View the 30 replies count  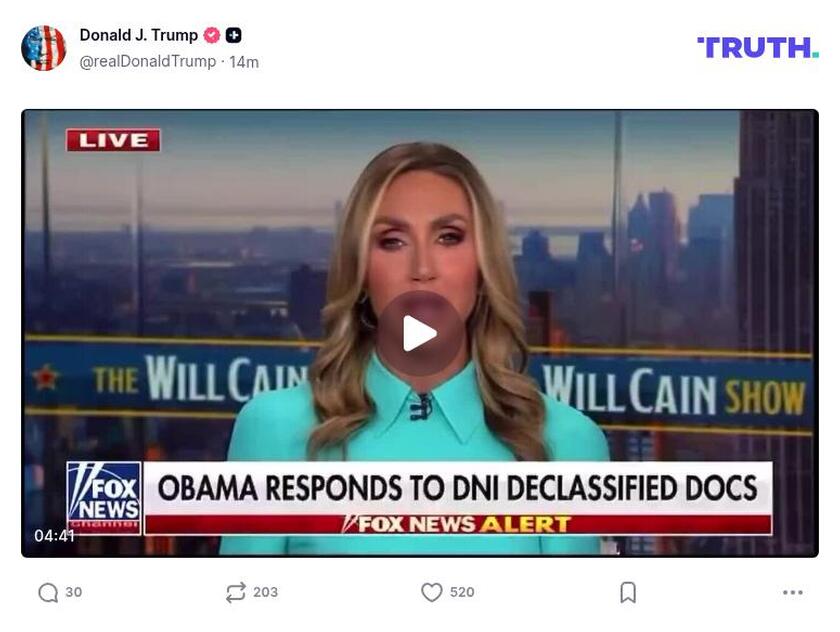[74, 592]
